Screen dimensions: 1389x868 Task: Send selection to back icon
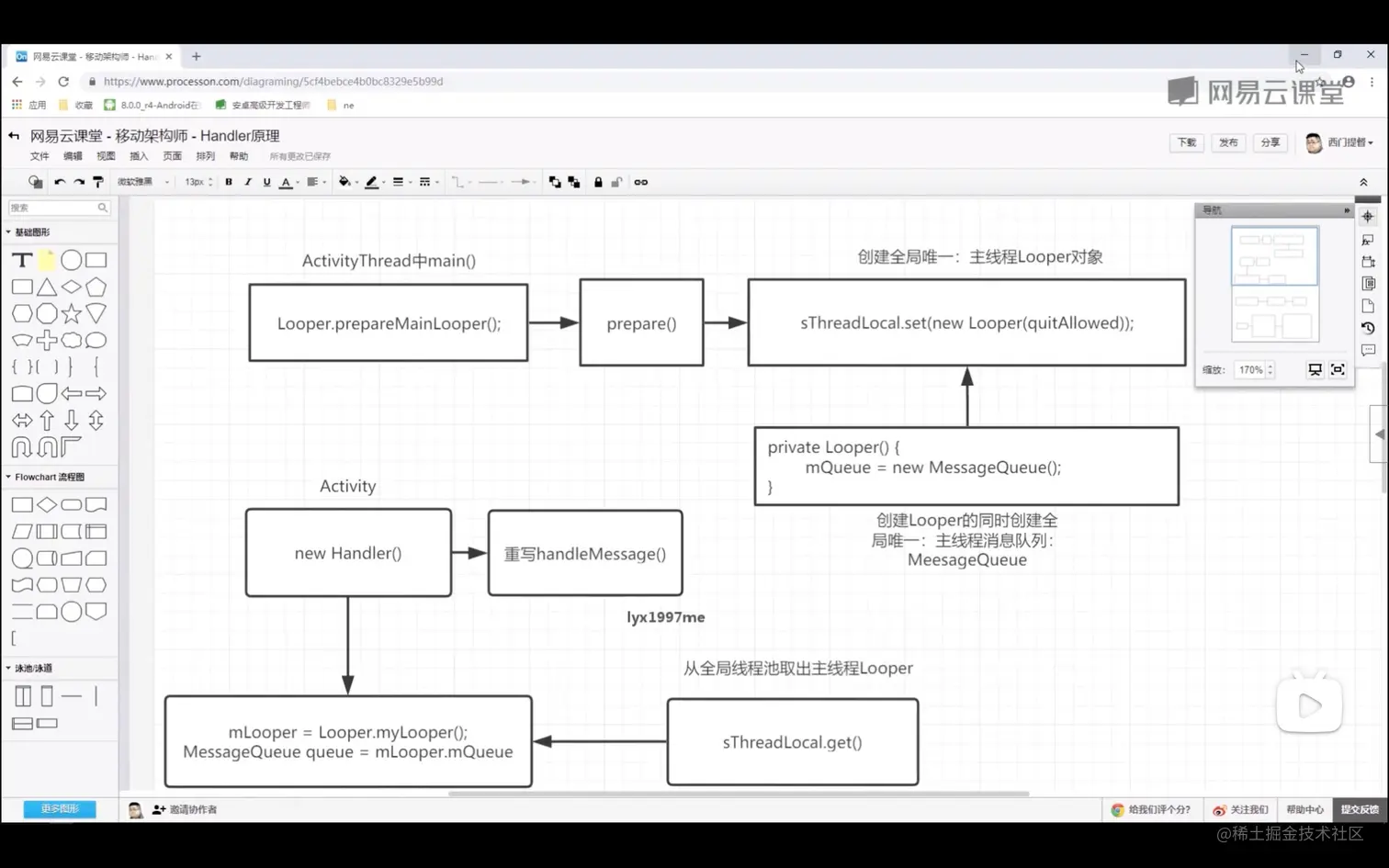[x=574, y=182]
